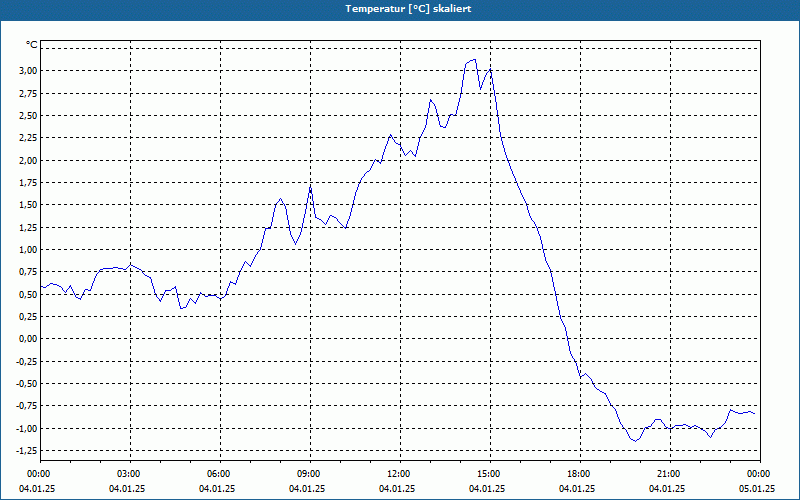Click the -0,50 y-axis value
This screenshot has height=500, width=800.
27,384
